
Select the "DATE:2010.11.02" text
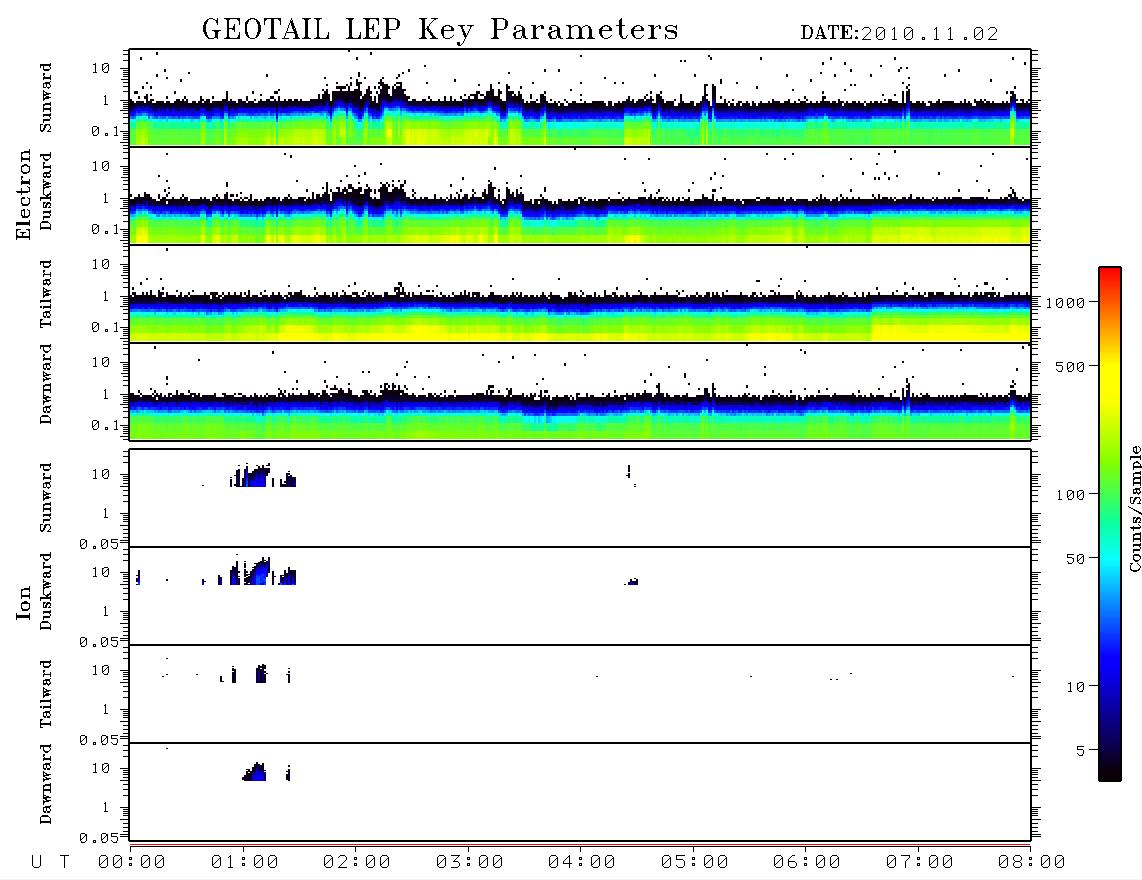(x=899, y=34)
